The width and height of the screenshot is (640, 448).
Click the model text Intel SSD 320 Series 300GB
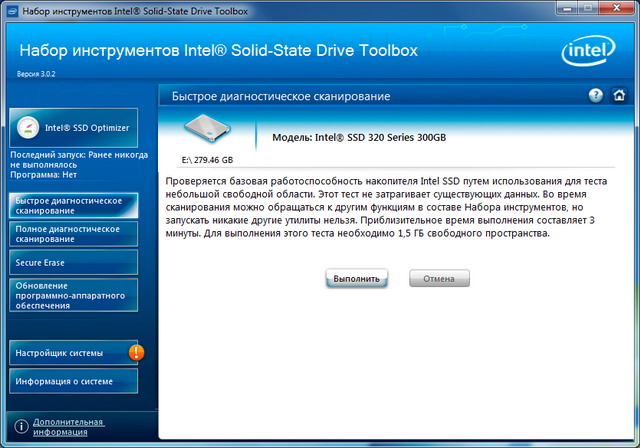coord(359,138)
